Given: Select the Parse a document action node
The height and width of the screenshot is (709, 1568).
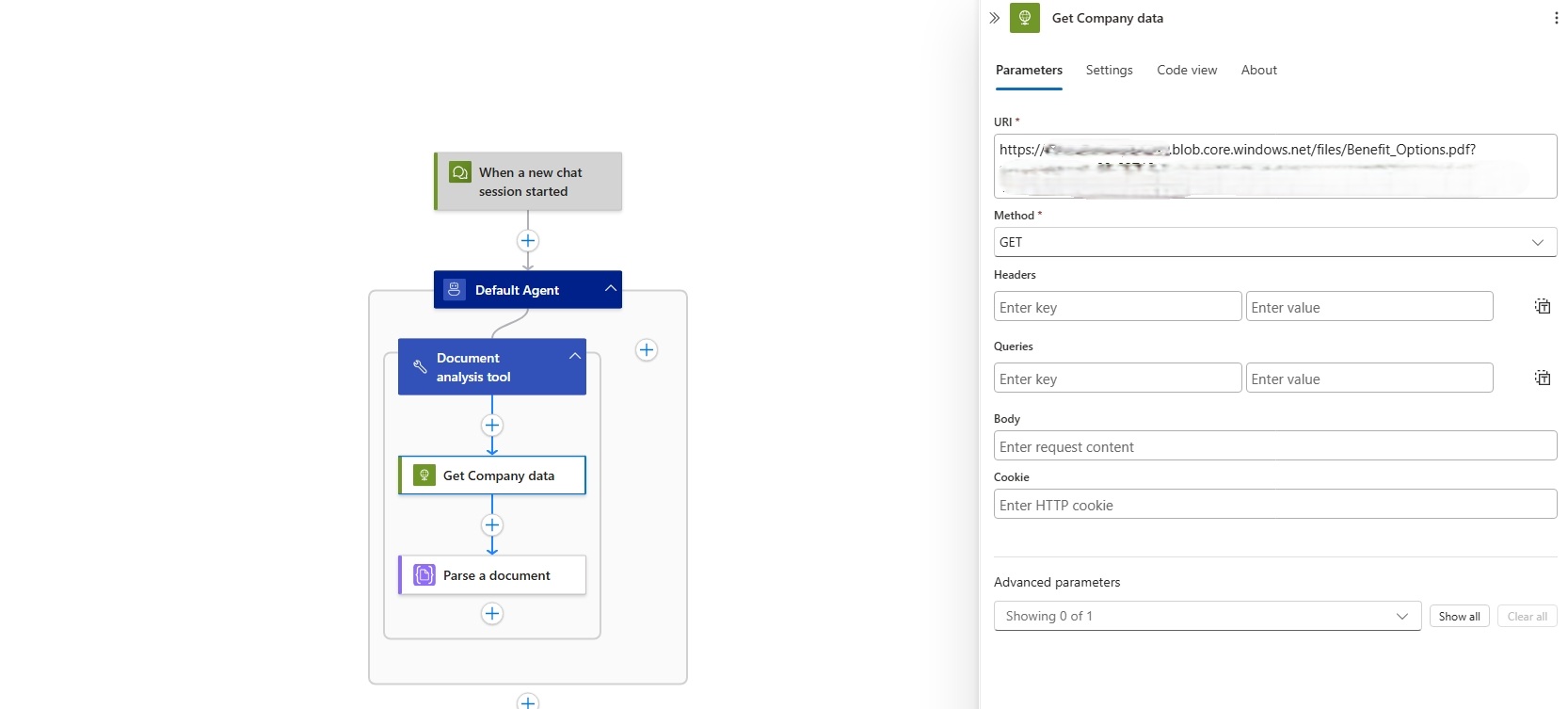Looking at the screenshot, I should pyautogui.click(x=492, y=575).
